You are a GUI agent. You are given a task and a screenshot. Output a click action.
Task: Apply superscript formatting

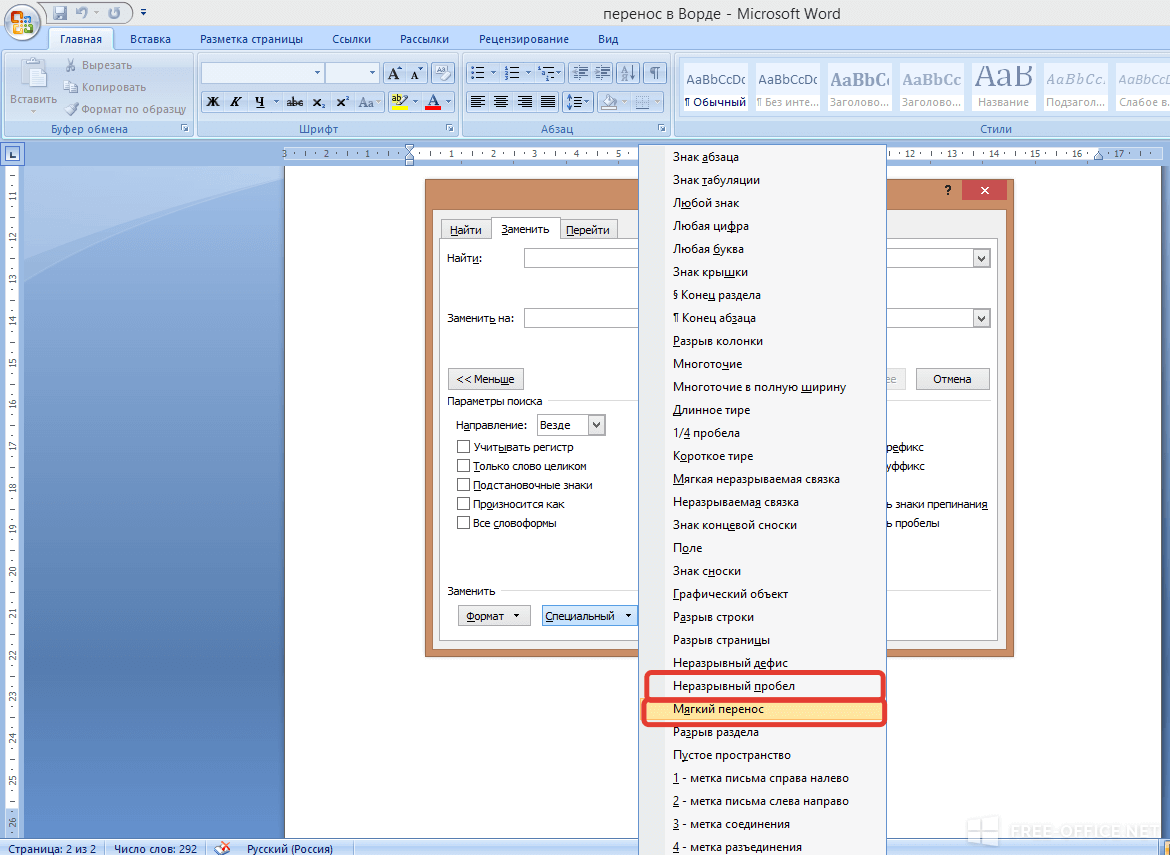coord(342,102)
